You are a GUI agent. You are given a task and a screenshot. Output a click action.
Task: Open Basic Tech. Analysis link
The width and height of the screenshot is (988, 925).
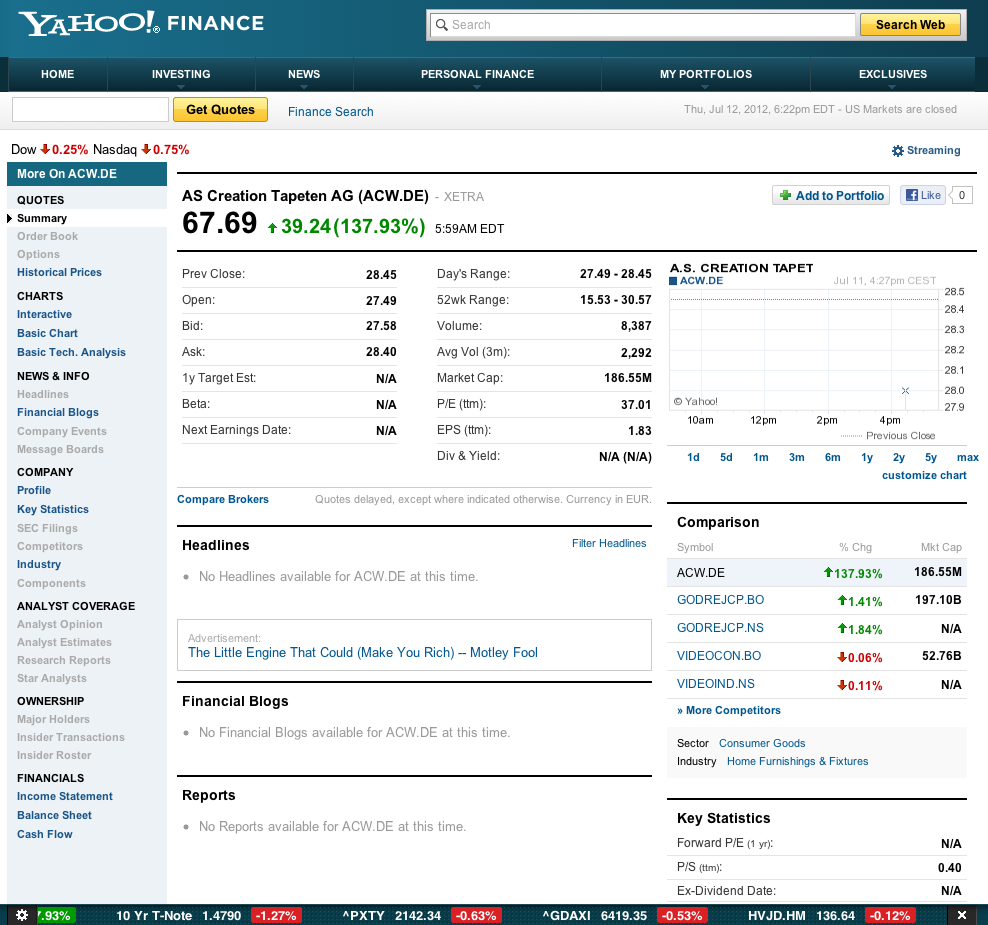coord(71,352)
